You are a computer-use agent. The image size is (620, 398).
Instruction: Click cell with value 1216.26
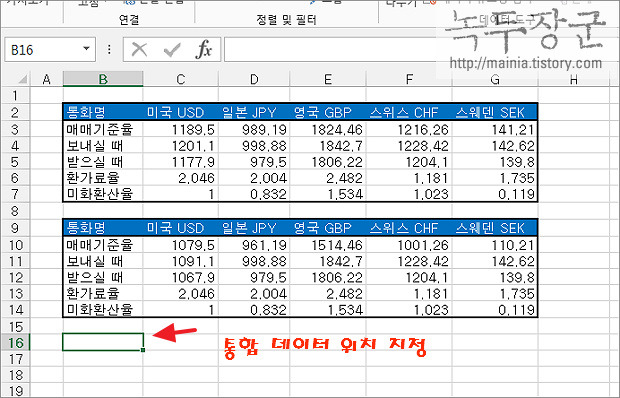[x=409, y=129]
